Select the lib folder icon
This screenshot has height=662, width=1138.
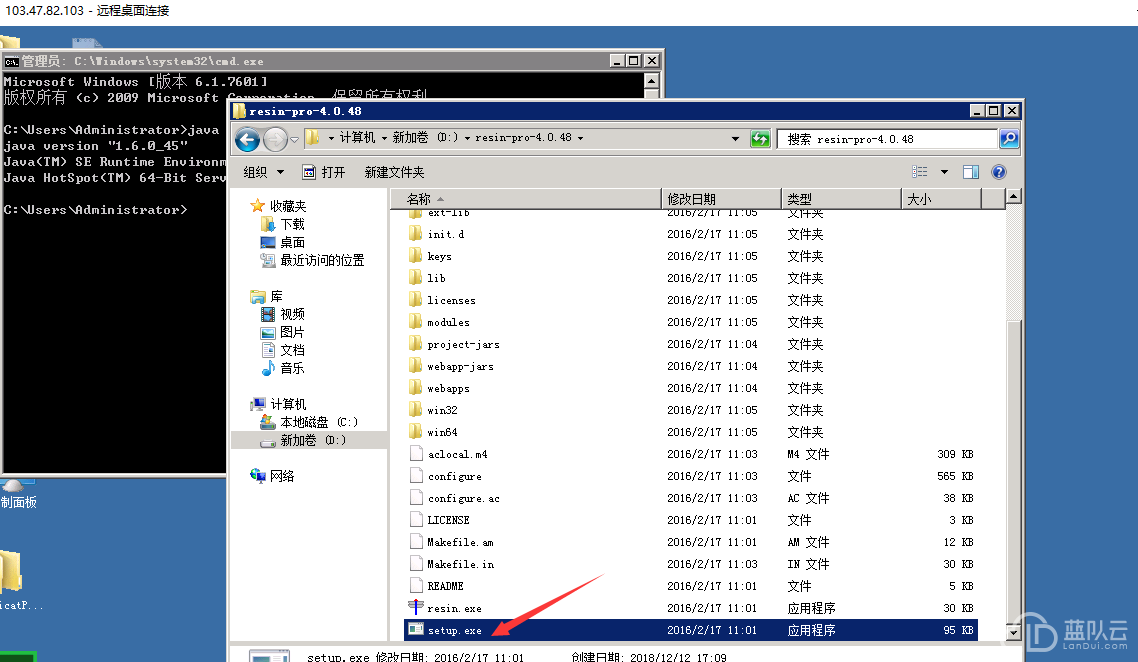pyautogui.click(x=416, y=278)
